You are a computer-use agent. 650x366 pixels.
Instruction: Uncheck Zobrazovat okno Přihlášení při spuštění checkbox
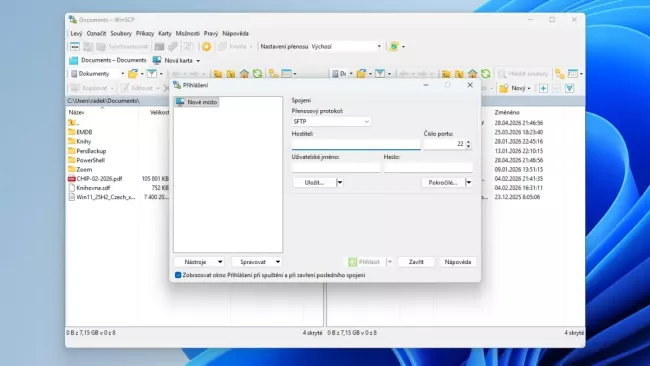[x=178, y=275]
